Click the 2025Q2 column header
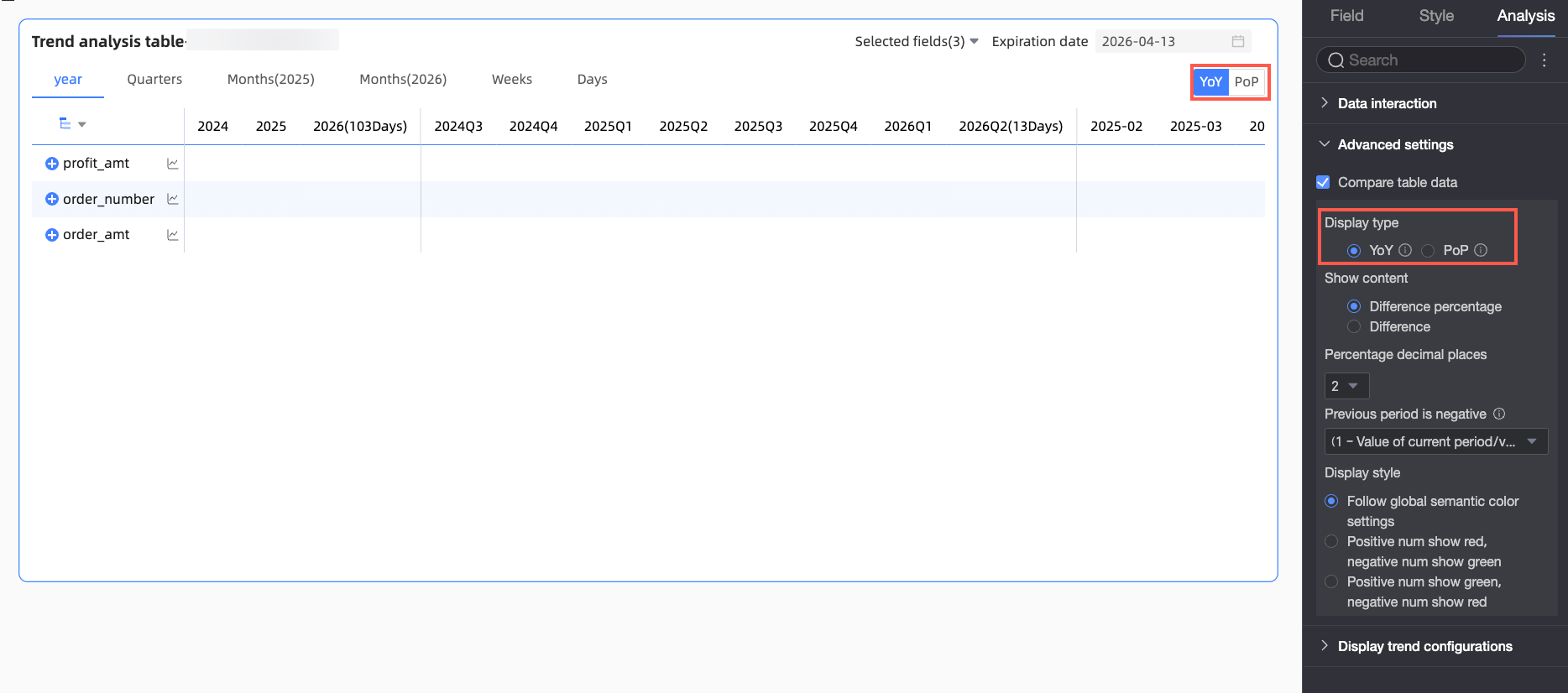Image resolution: width=1568 pixels, height=693 pixels. [683, 126]
